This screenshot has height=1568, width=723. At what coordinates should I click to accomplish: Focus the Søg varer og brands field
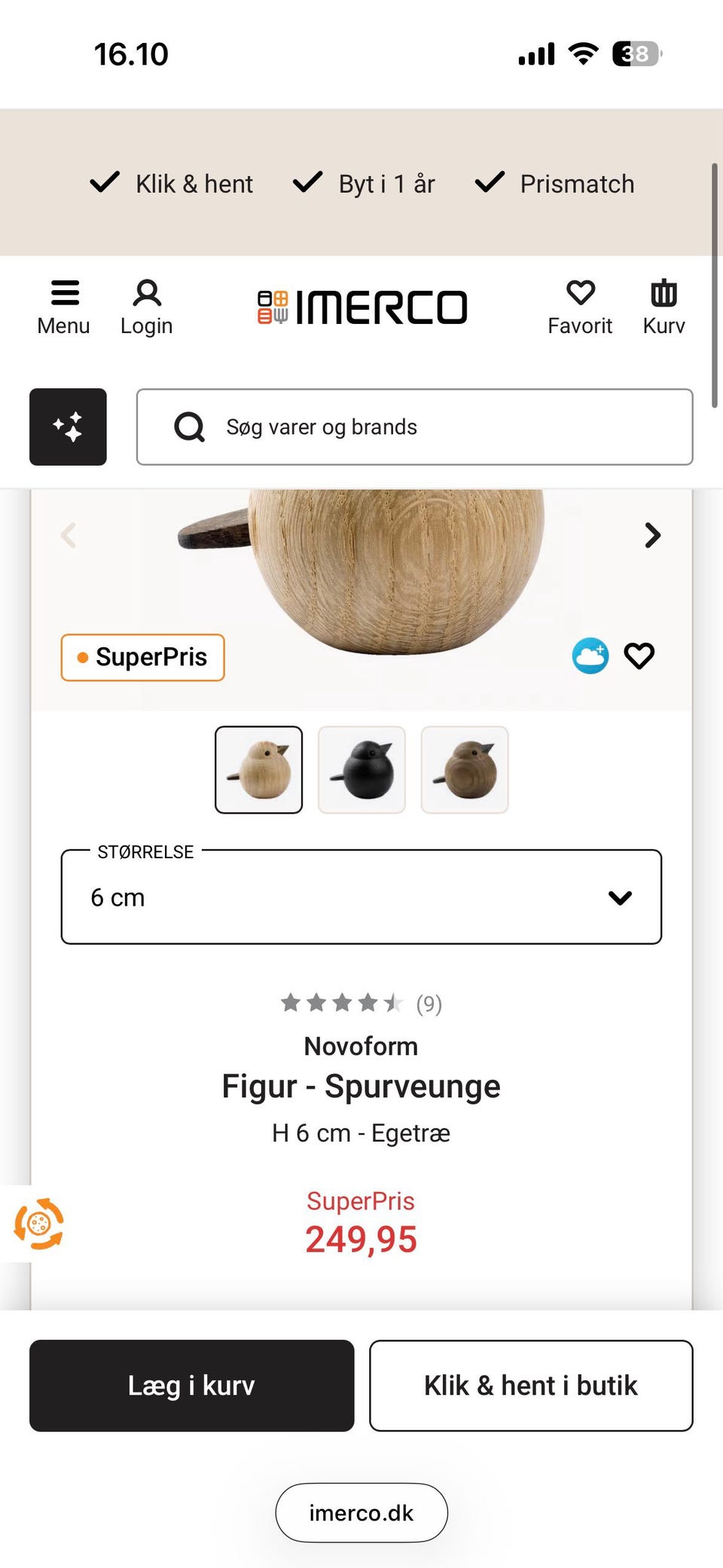414,426
